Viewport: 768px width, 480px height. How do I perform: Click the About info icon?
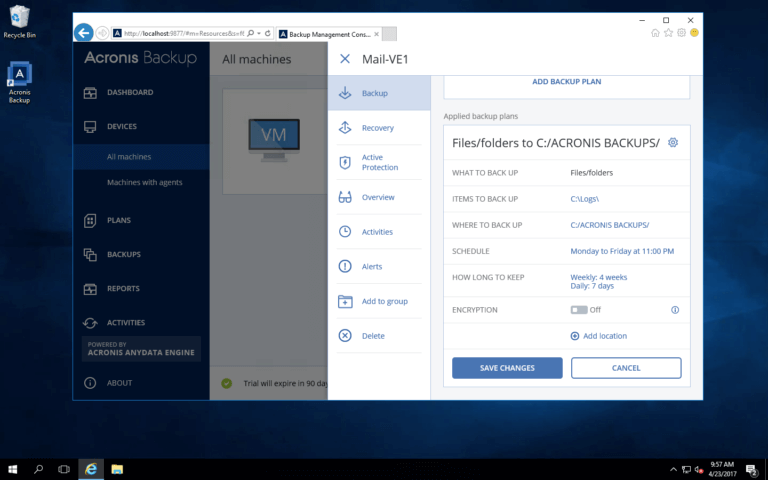click(90, 383)
